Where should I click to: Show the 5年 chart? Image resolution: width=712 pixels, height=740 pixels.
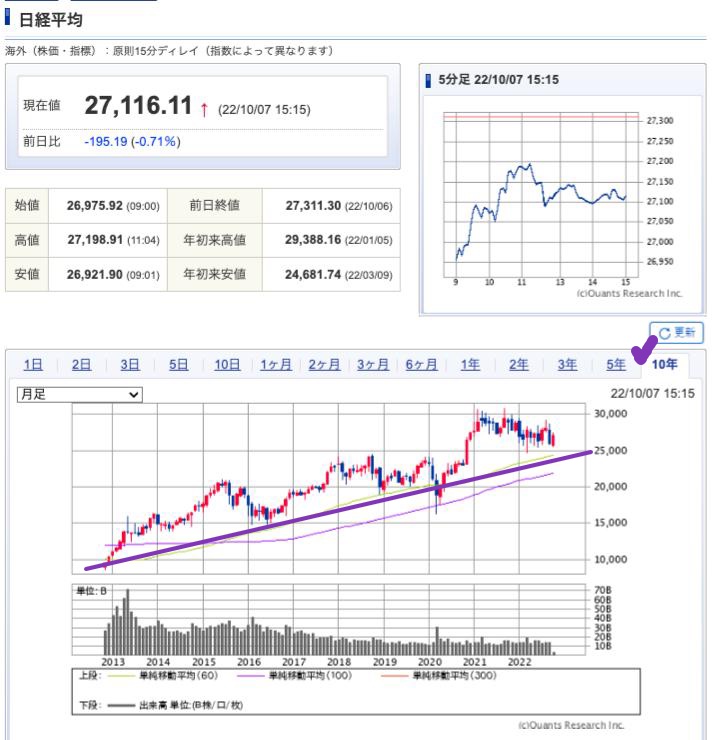616,365
